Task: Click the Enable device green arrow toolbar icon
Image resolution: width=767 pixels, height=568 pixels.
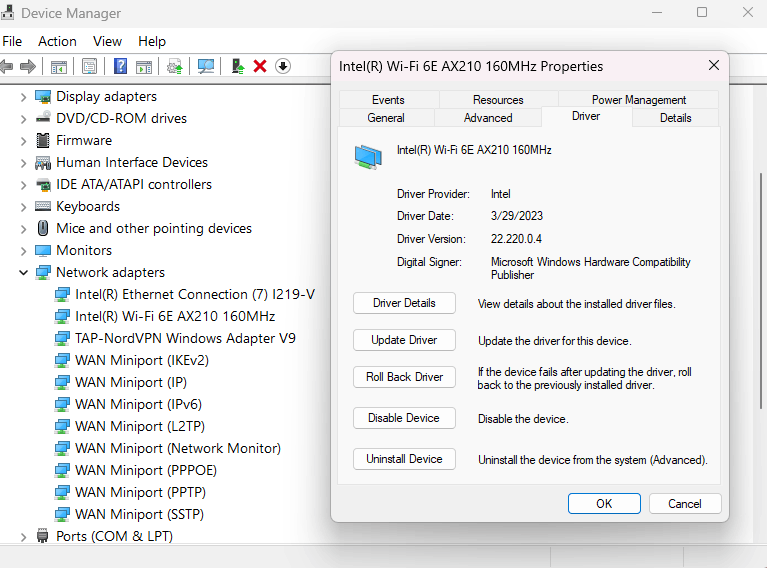Action: point(238,66)
